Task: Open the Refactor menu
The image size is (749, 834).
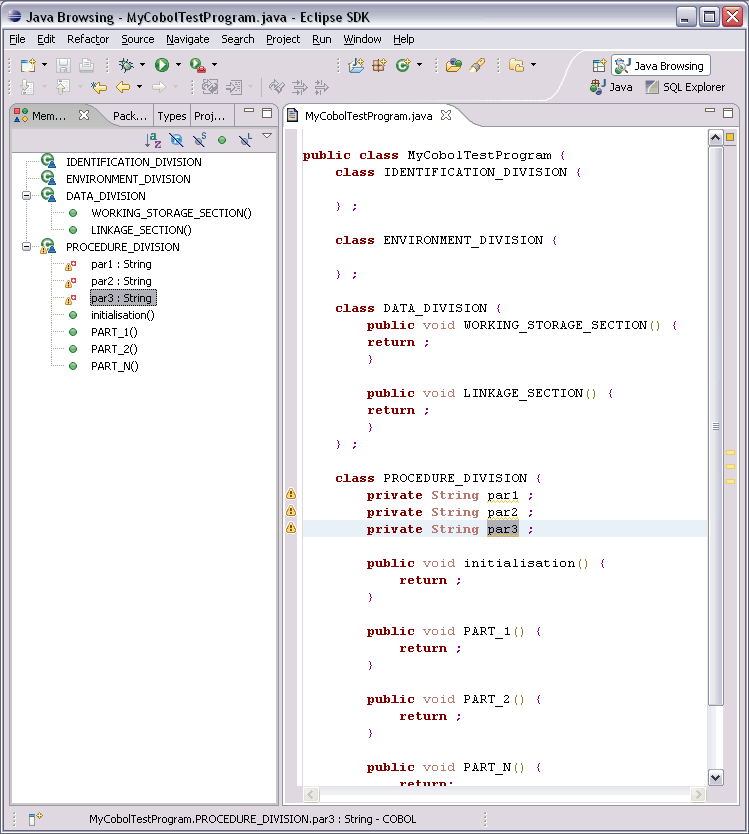Action: pyautogui.click(x=88, y=39)
